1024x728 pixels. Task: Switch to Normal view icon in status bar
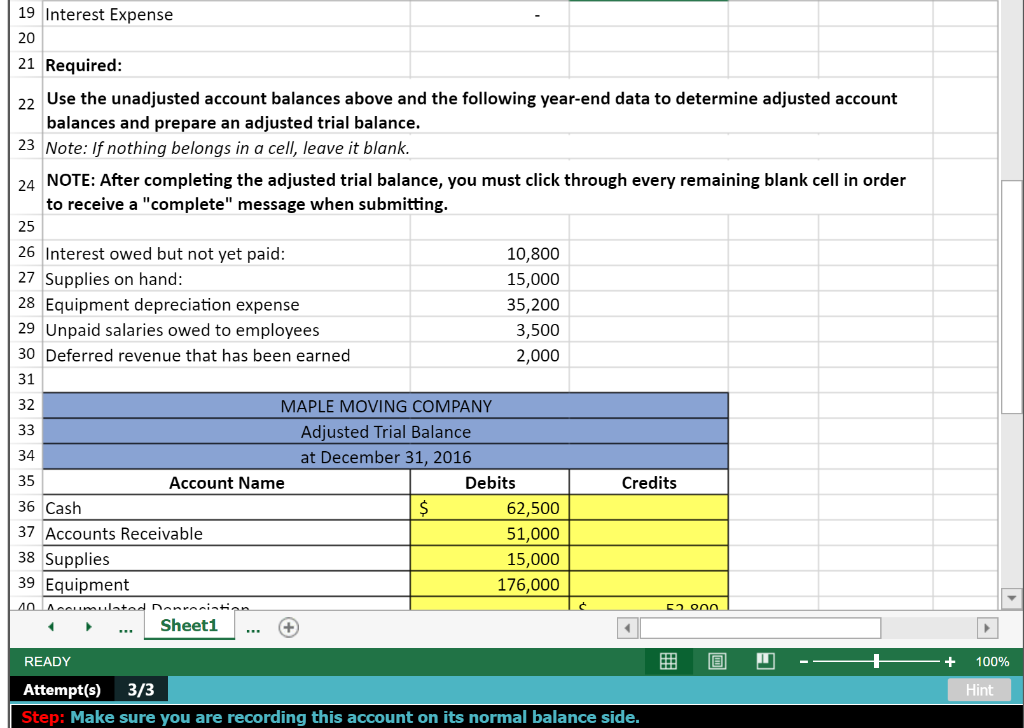click(x=668, y=661)
